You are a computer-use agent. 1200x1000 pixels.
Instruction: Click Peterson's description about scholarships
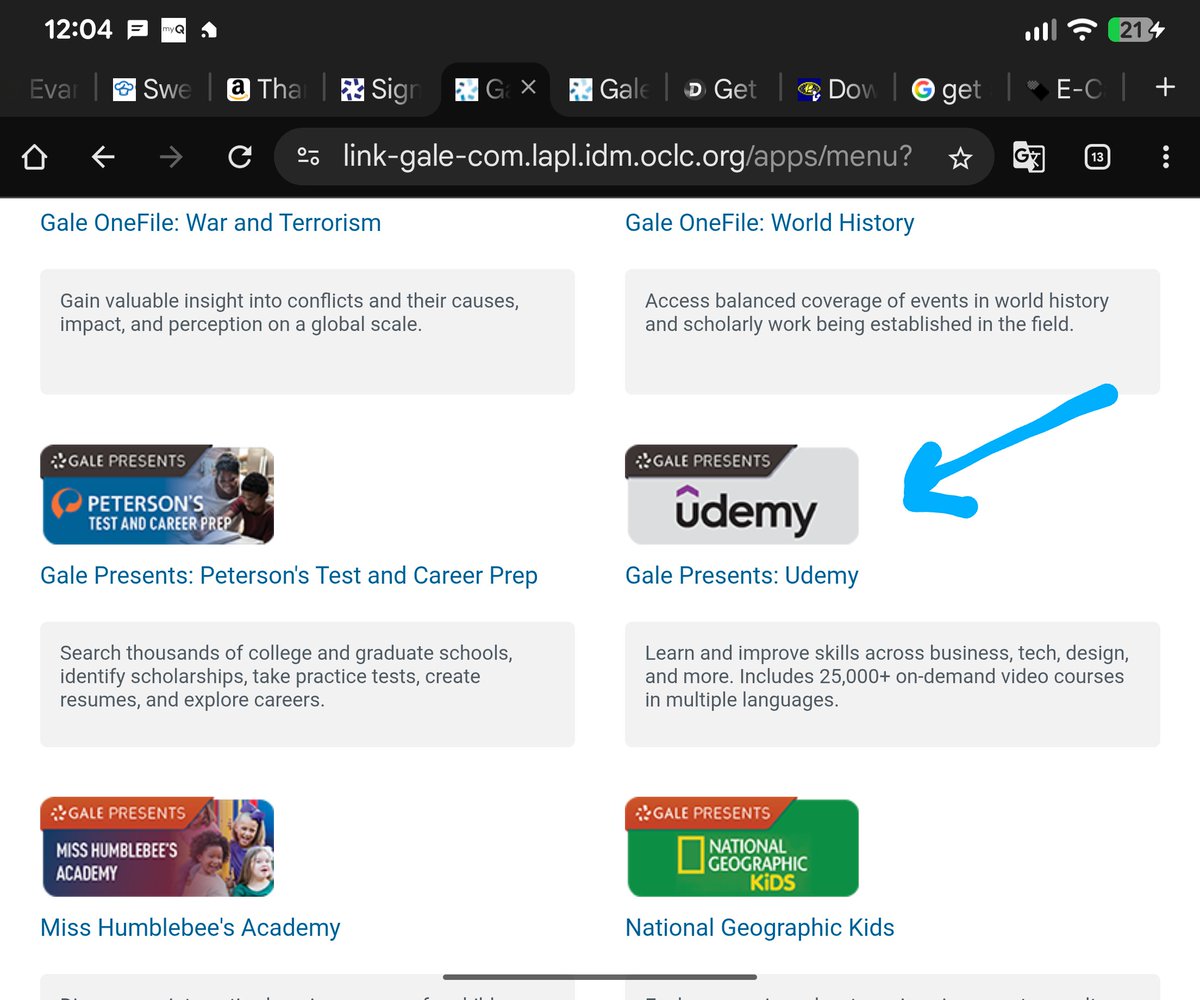(x=286, y=676)
